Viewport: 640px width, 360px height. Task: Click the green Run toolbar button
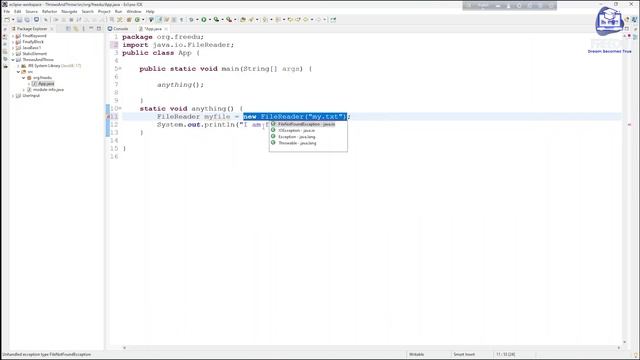(204, 20)
